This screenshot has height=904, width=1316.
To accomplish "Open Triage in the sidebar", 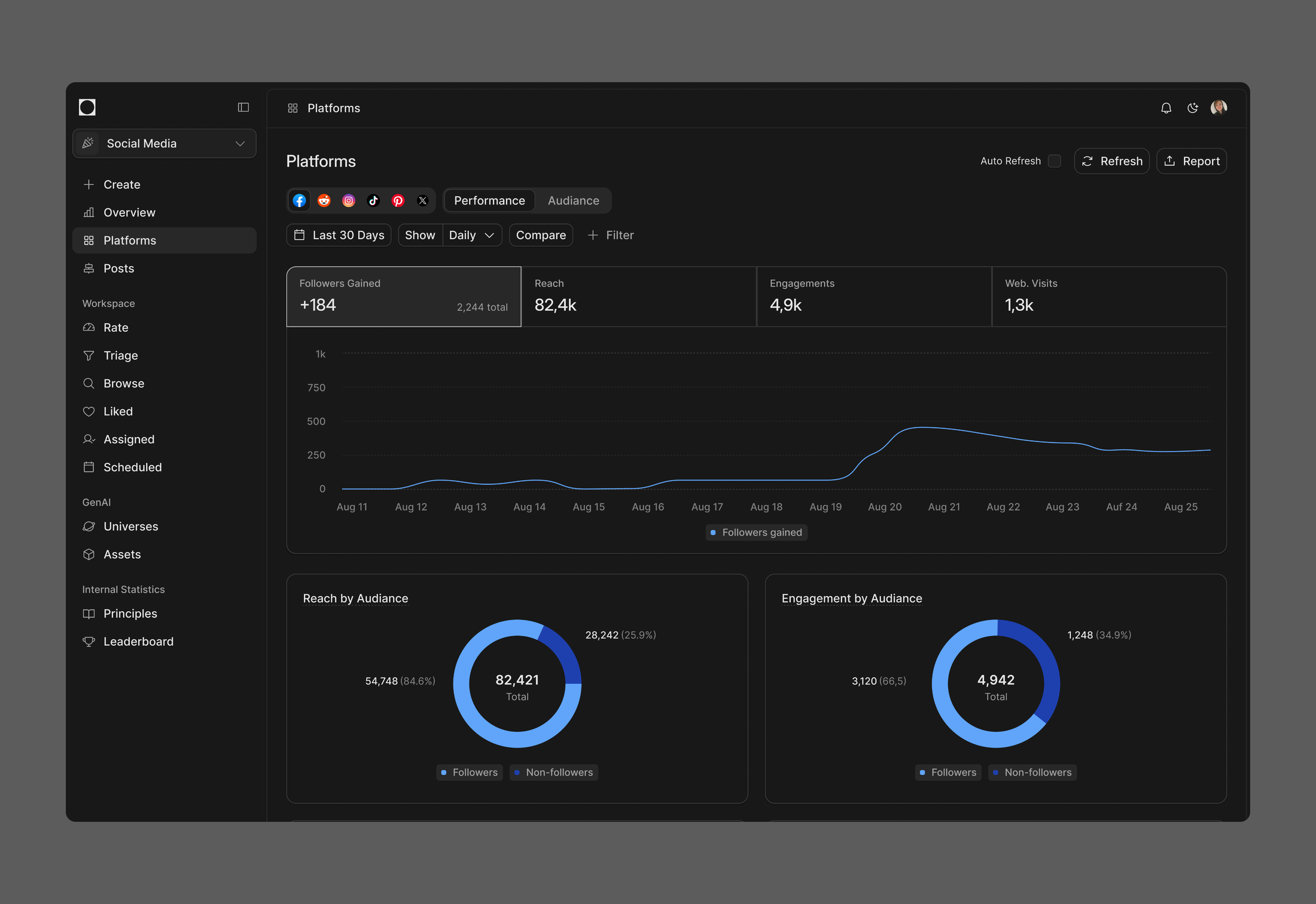I will tap(164, 356).
